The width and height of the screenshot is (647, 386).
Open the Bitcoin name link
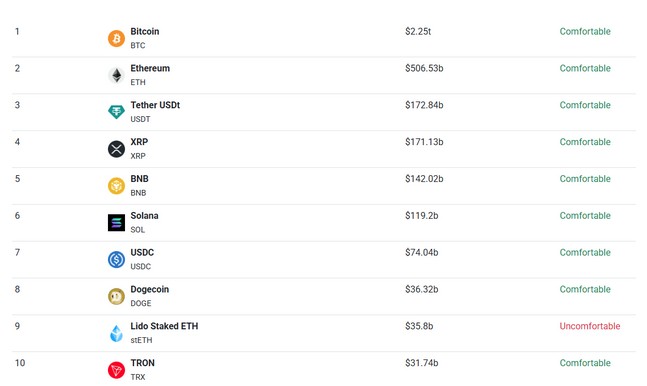coord(145,31)
